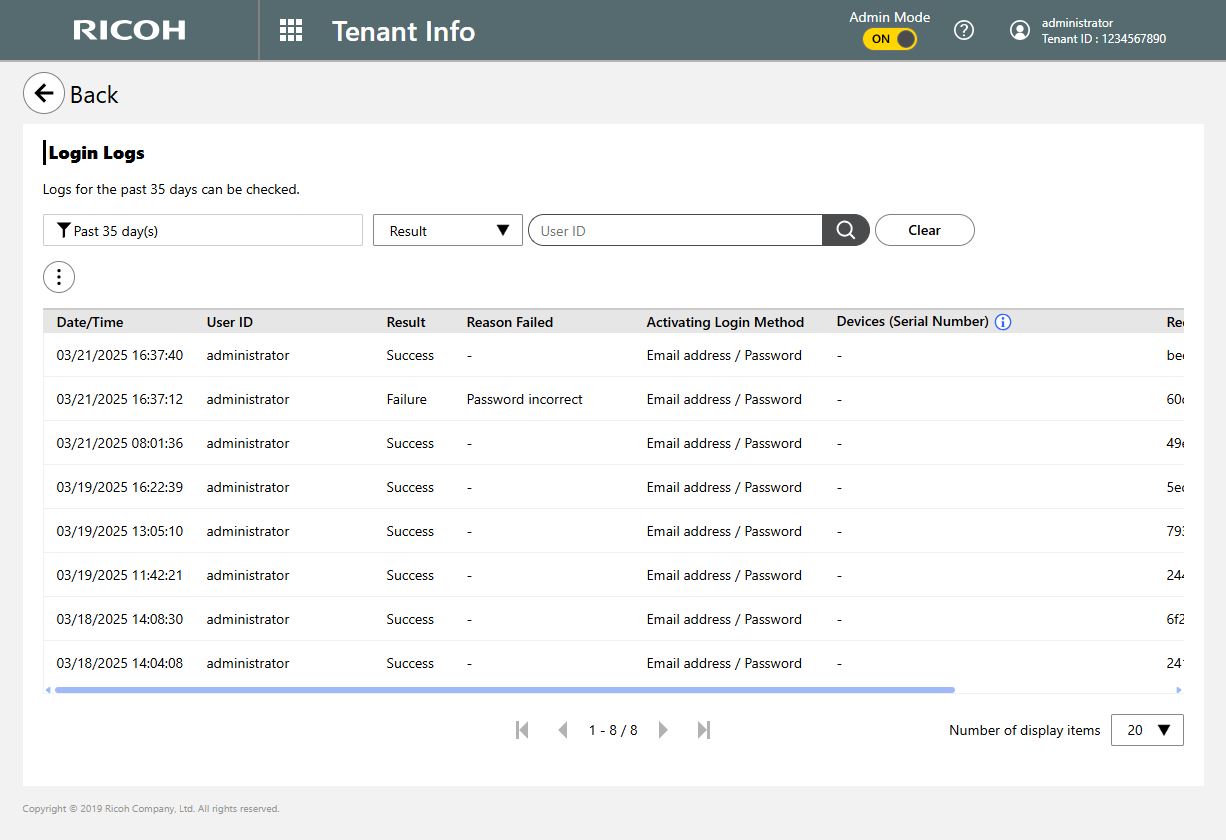Go to the next page arrow
Image resolution: width=1226 pixels, height=840 pixels.
663,730
